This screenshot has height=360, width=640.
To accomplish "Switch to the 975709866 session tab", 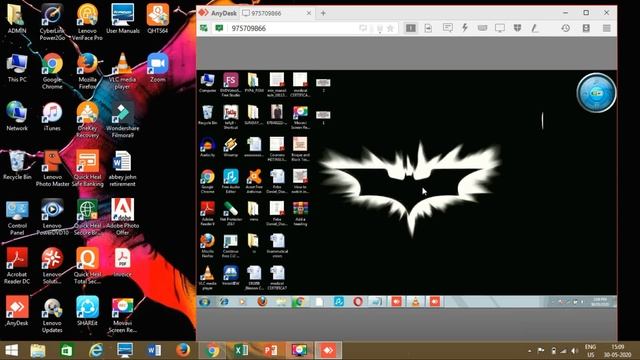I will tap(277, 13).
